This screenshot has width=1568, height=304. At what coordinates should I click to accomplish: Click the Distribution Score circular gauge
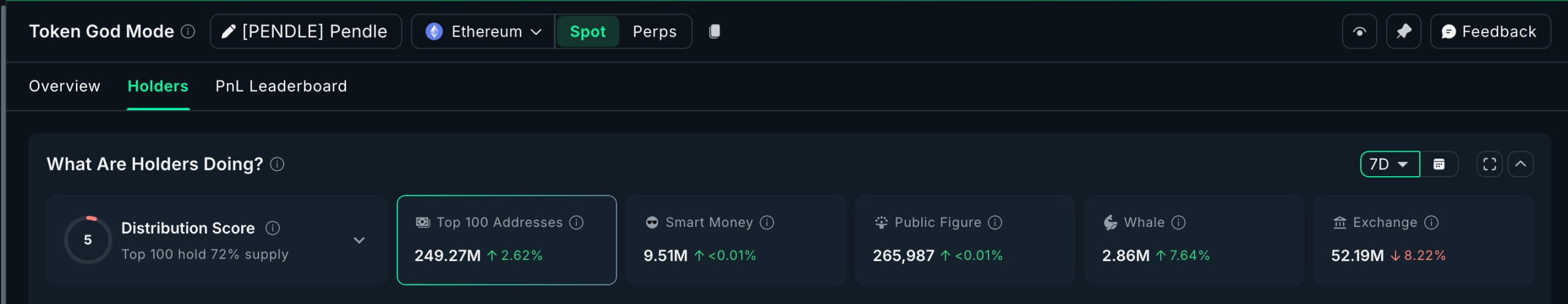(88, 240)
